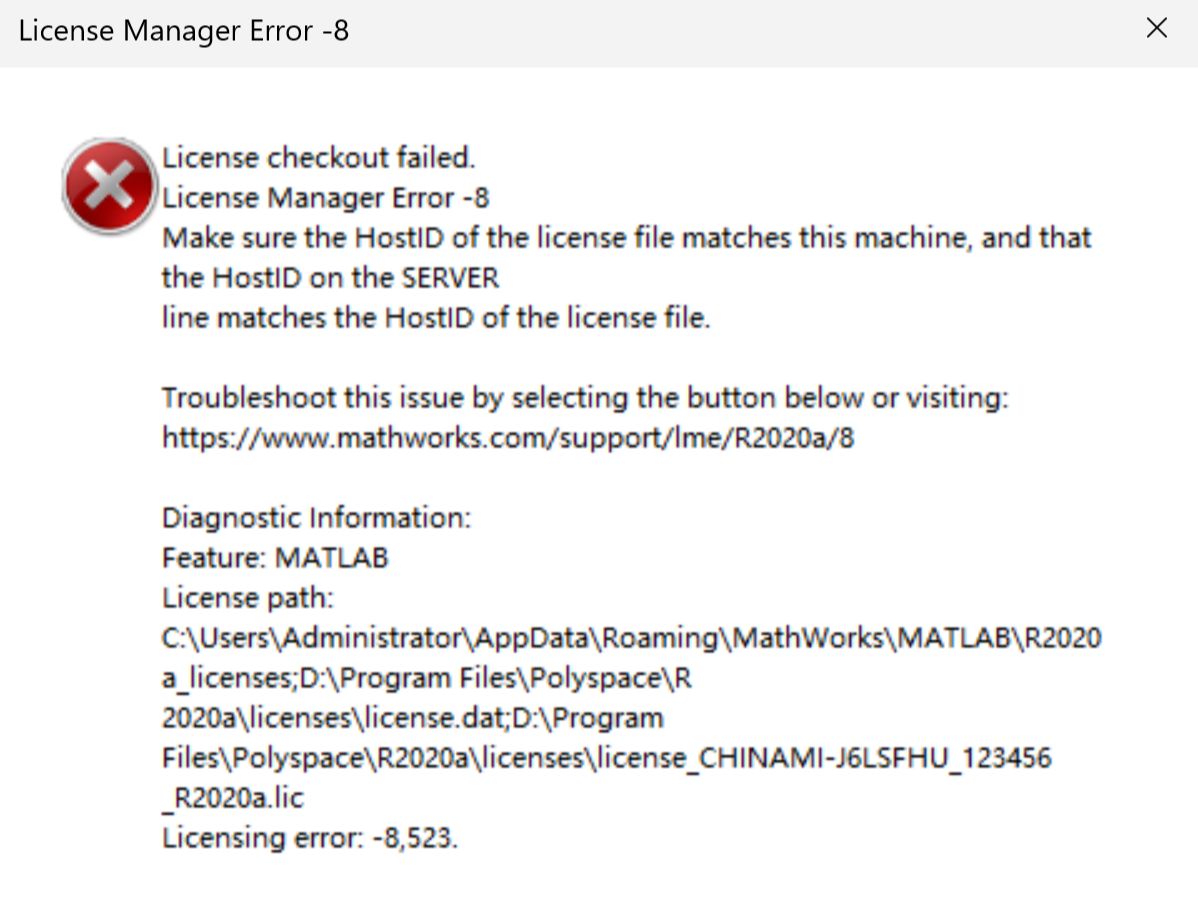Select the red circle warning graphic
The width and height of the screenshot is (1198, 898).
pos(108,185)
